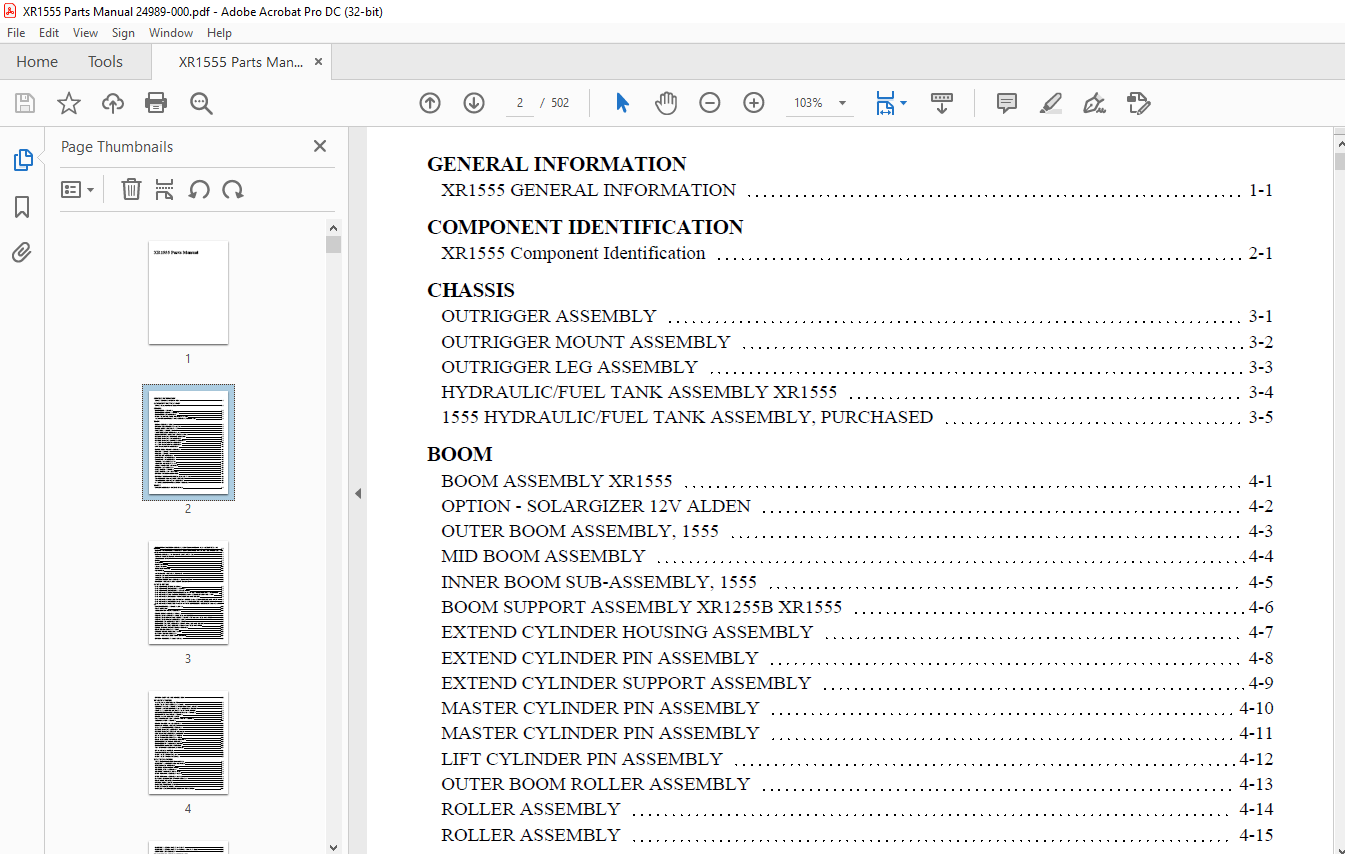The width and height of the screenshot is (1345, 854).
Task: Open the File menu
Action: pos(16,33)
